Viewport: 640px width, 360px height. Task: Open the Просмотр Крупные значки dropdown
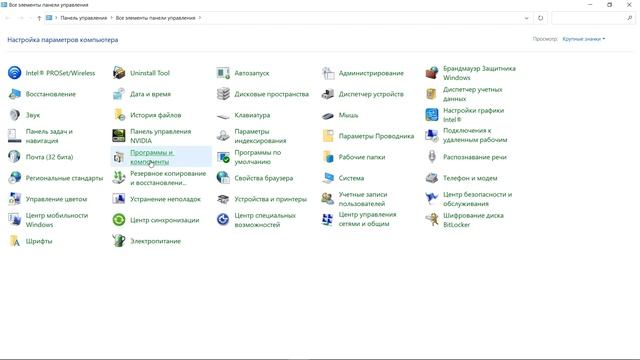[x=584, y=39]
